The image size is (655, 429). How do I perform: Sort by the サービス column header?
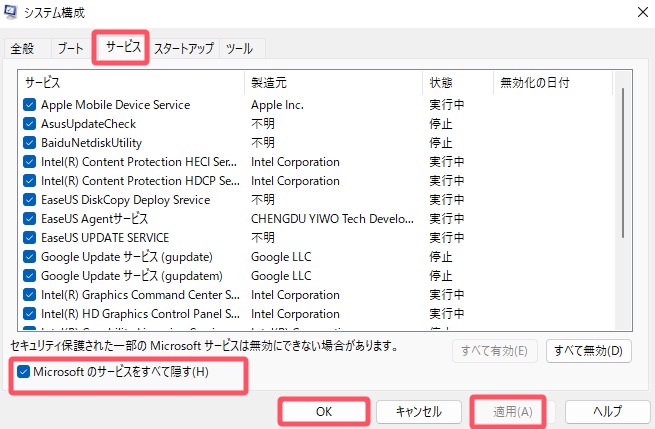tap(131, 83)
